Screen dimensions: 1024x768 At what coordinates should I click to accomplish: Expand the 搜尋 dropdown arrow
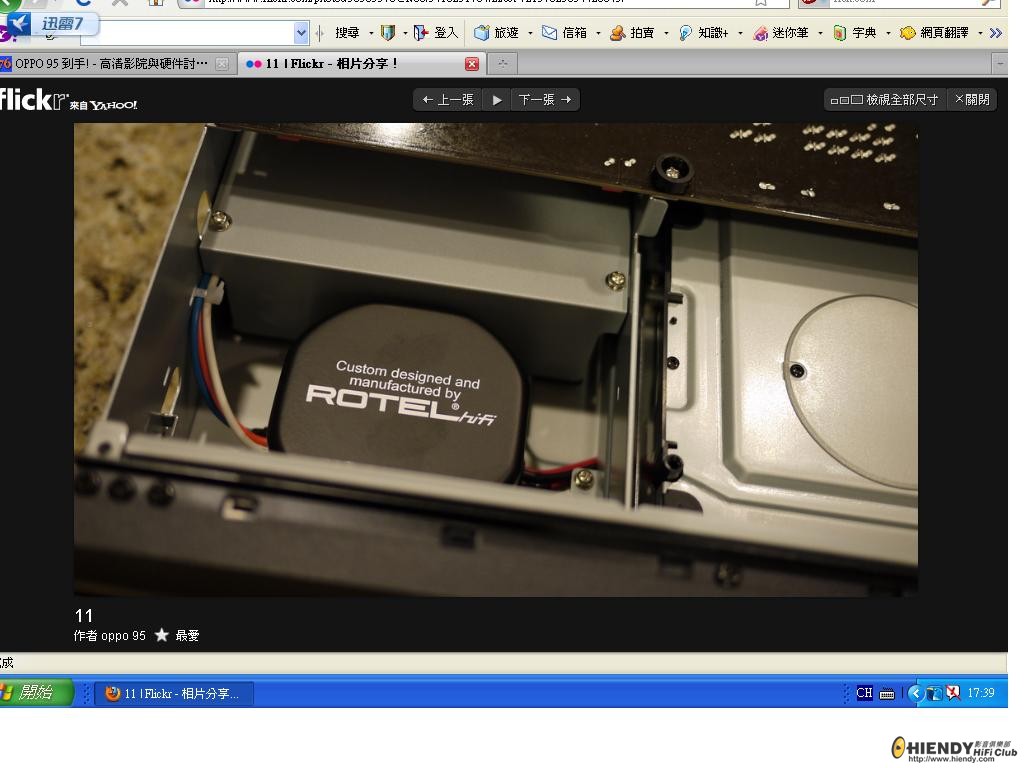(371, 33)
